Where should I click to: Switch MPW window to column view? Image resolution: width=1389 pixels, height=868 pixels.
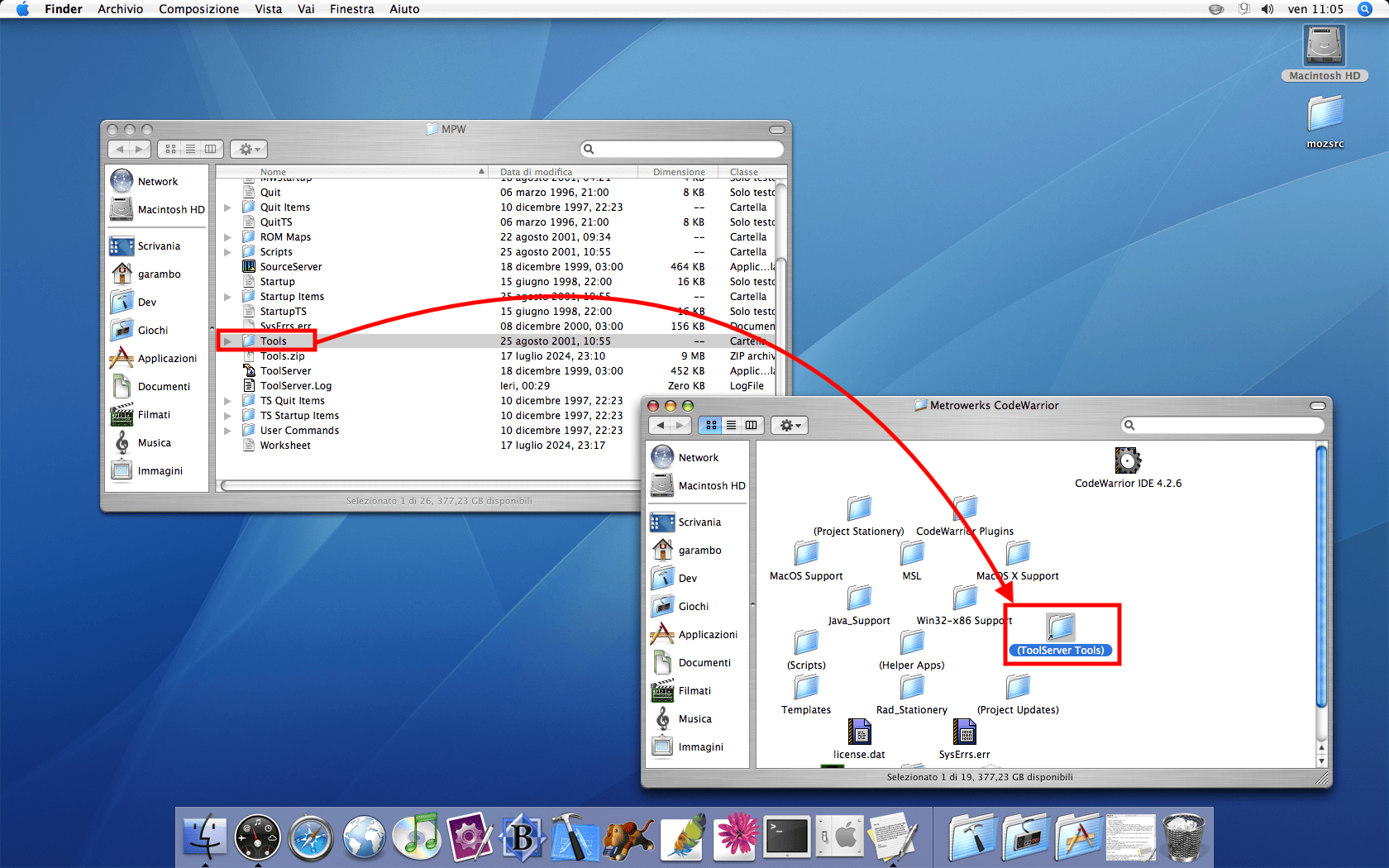point(210,149)
